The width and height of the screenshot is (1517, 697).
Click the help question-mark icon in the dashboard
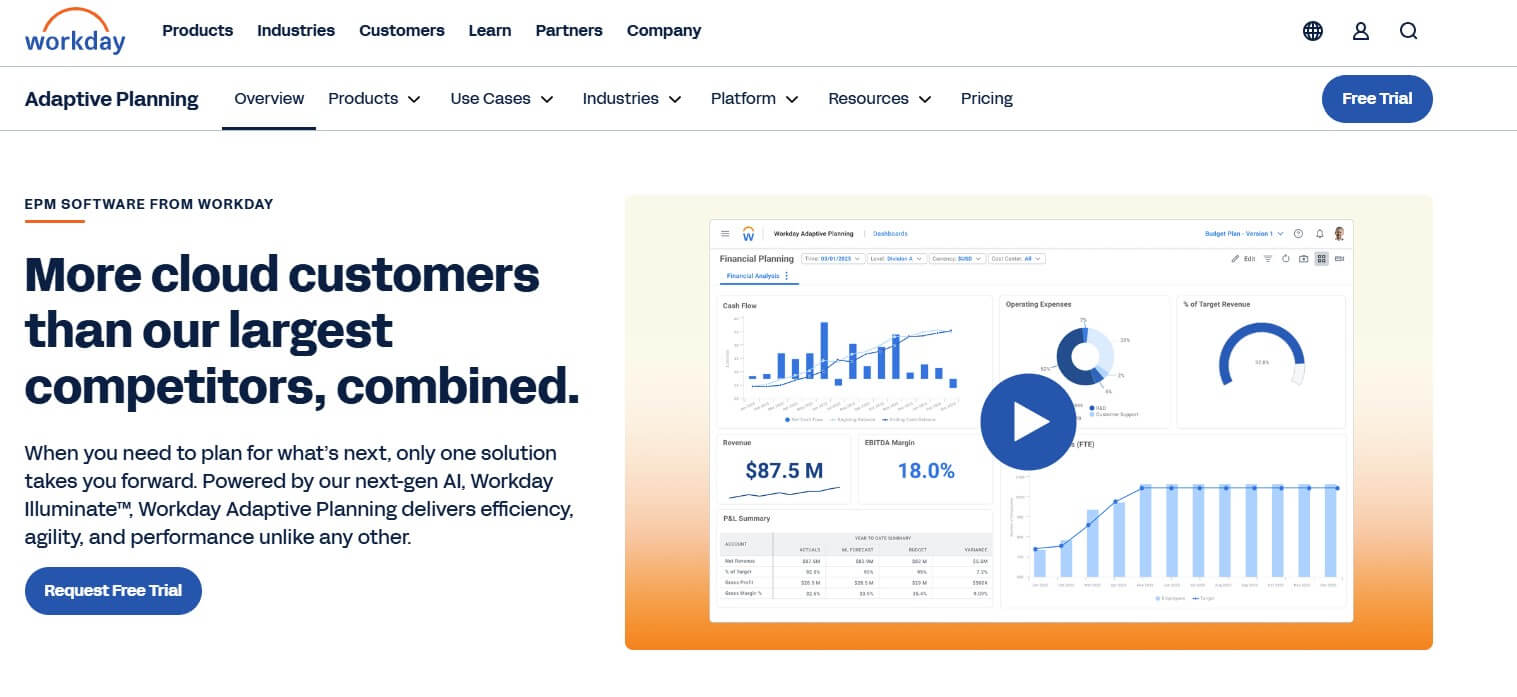pos(1298,233)
